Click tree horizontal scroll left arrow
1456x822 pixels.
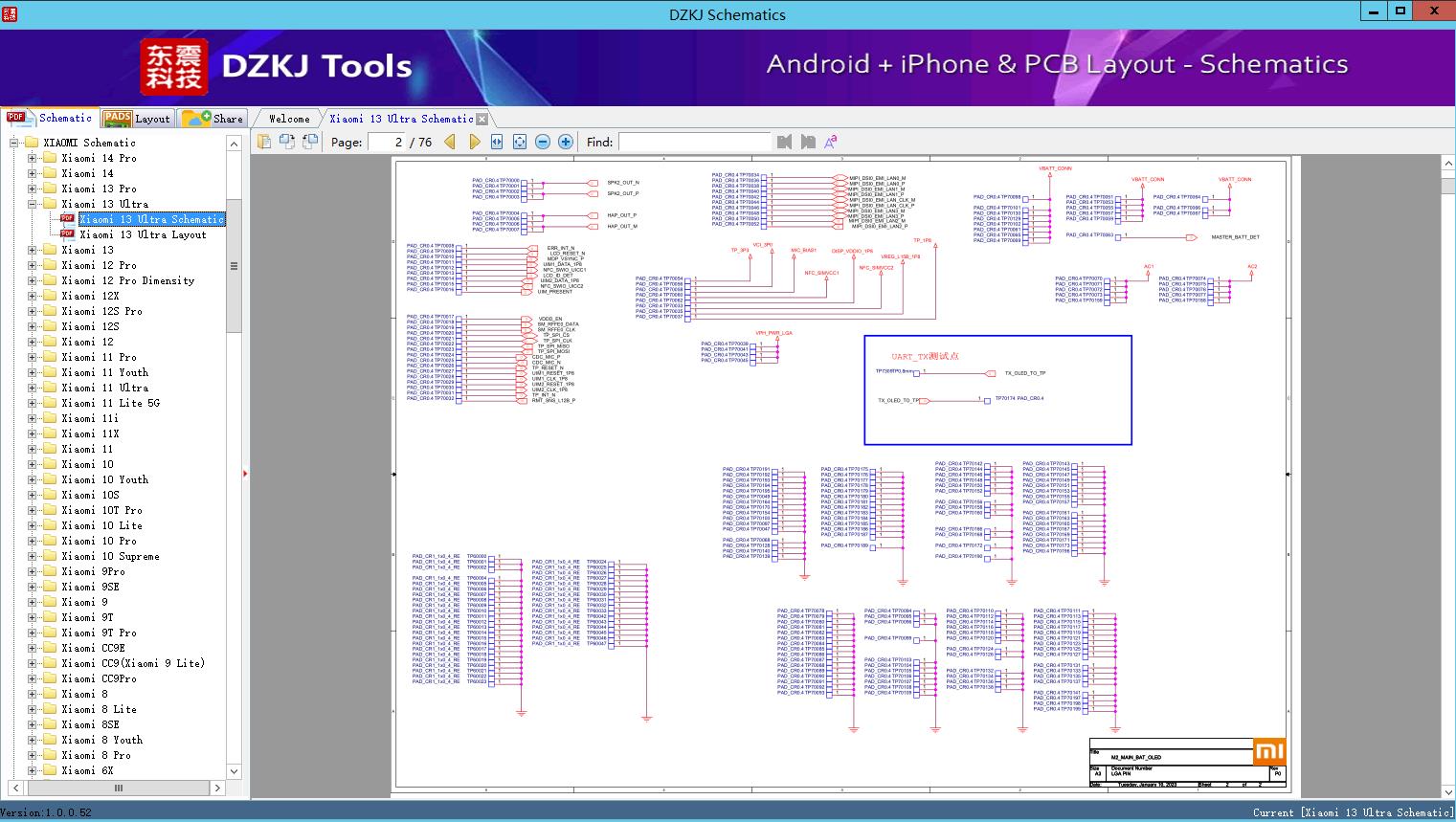click(x=15, y=788)
